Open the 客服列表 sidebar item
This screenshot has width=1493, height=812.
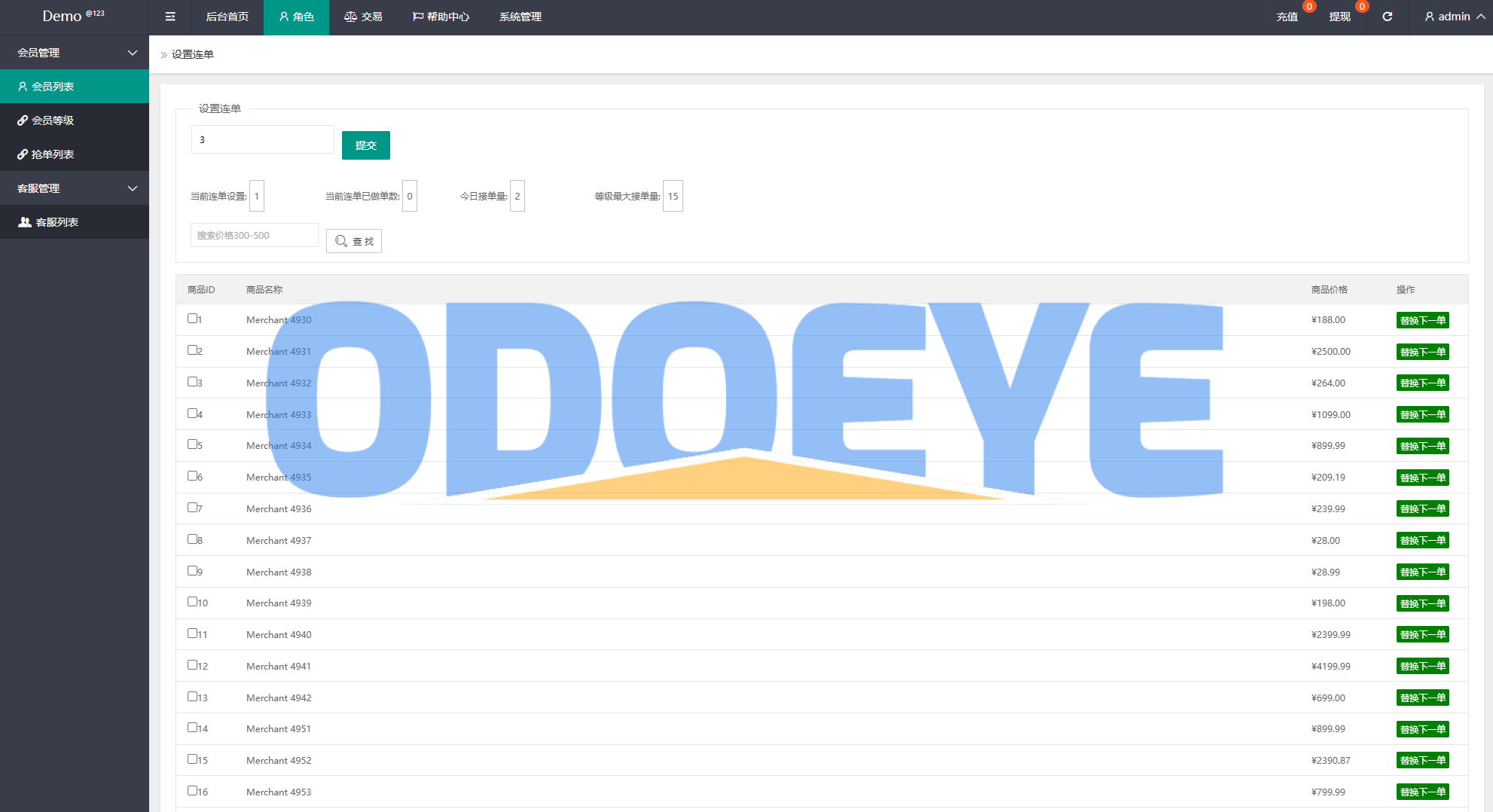coord(56,222)
